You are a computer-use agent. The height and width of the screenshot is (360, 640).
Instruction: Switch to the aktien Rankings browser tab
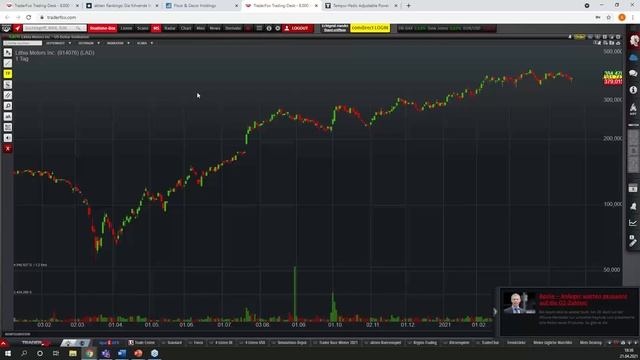[x=121, y=6]
